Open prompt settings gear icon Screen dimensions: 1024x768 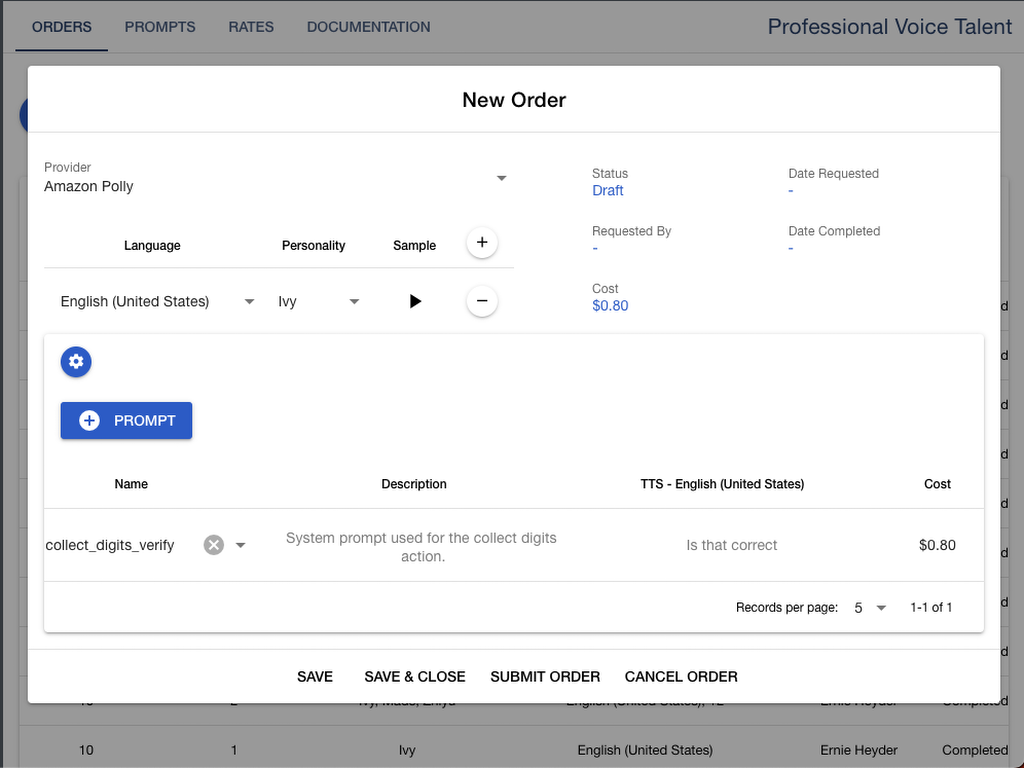coord(76,362)
